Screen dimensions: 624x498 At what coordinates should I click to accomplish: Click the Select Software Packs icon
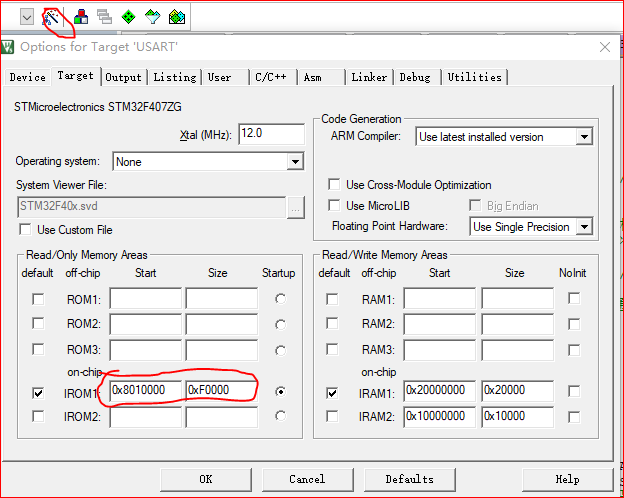point(152,17)
